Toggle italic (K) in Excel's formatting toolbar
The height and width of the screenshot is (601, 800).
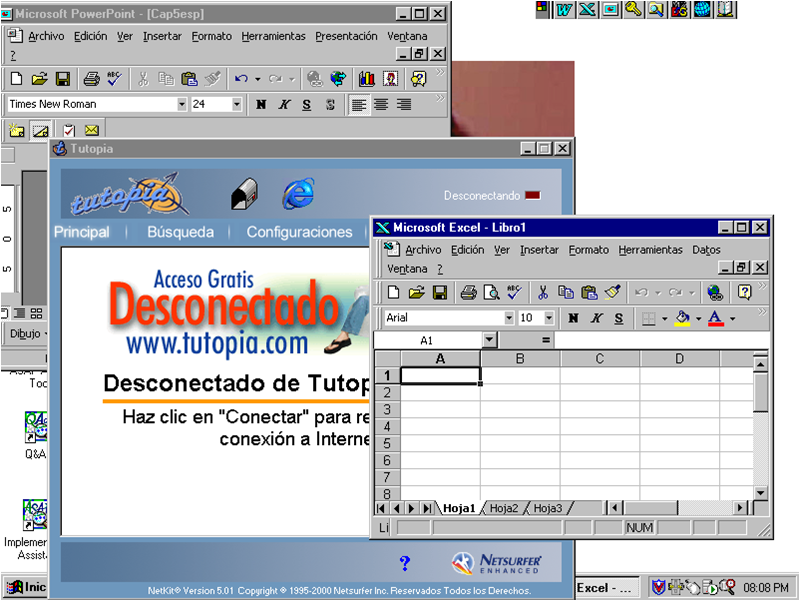tap(596, 318)
